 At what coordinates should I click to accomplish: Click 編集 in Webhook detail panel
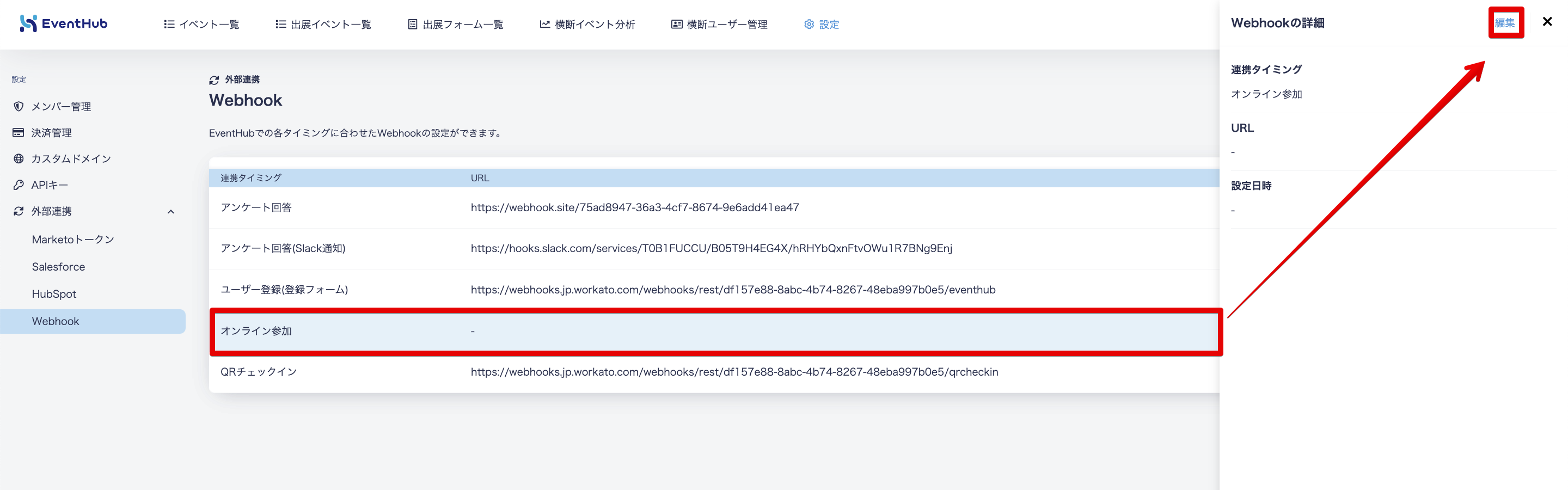(1505, 22)
